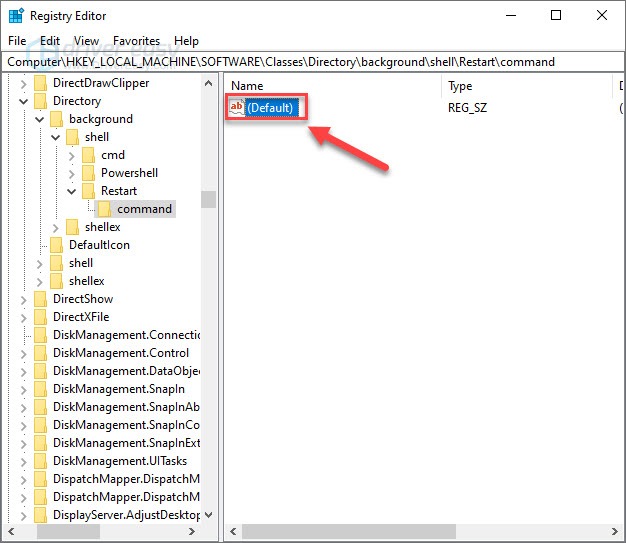
Task: Click the Registry Editor app icon in title bar
Action: click(16, 16)
